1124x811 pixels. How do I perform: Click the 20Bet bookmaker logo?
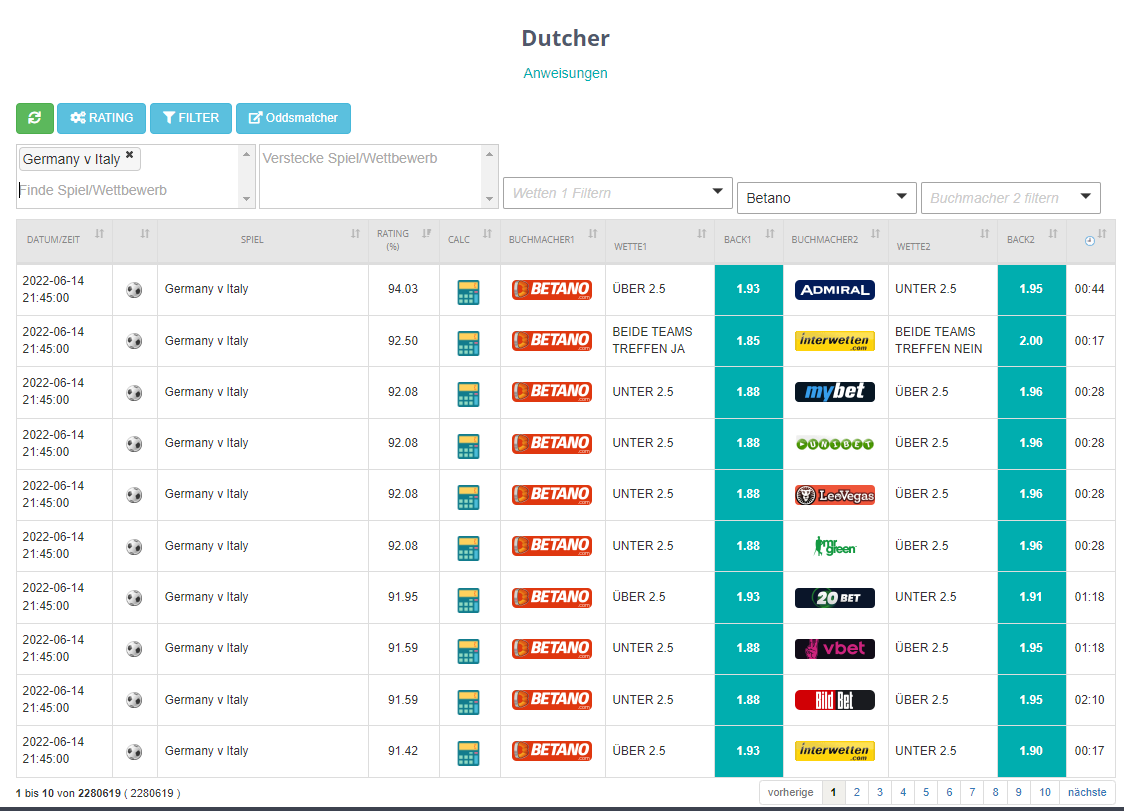(x=834, y=597)
